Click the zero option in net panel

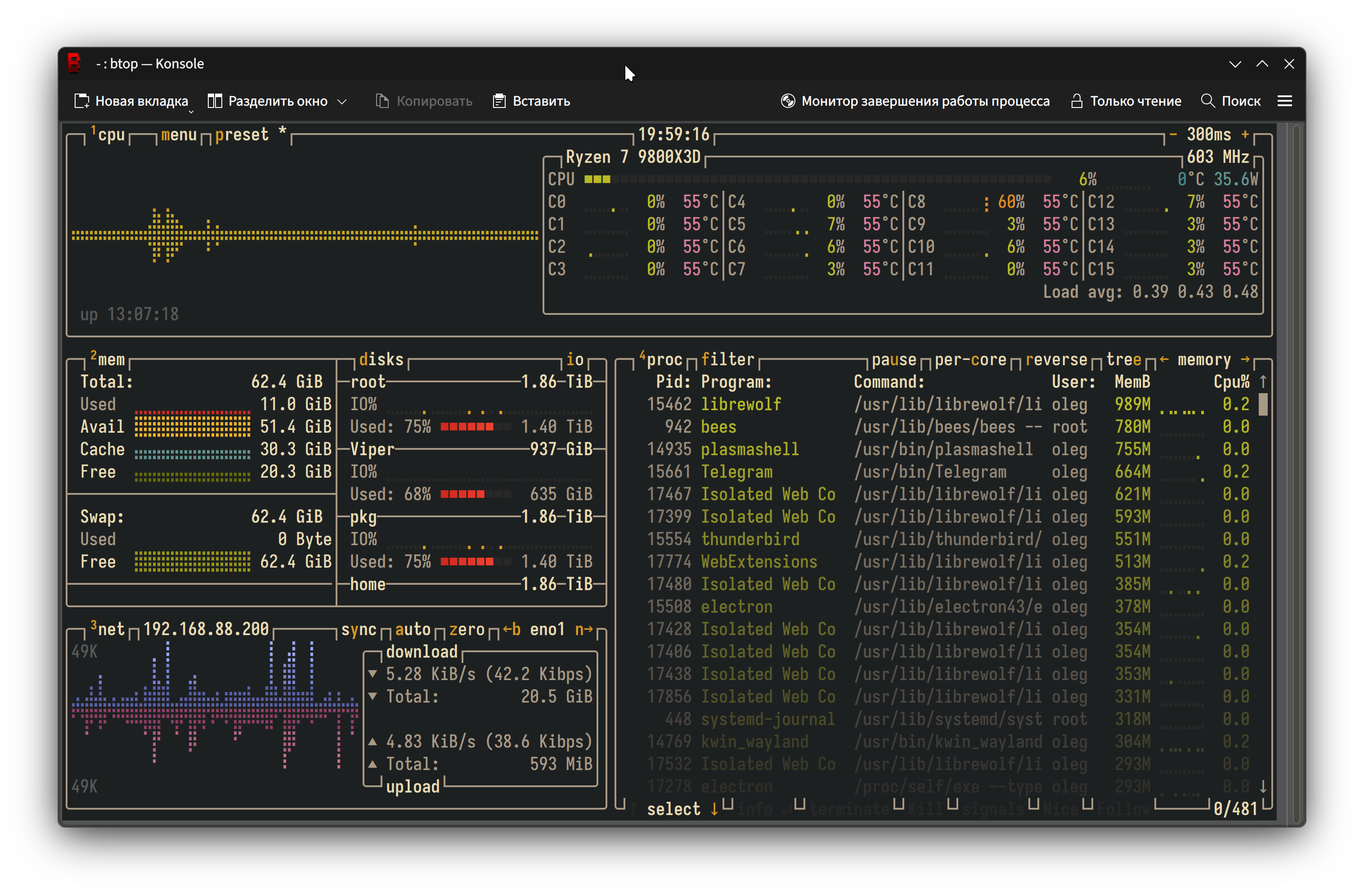tap(467, 630)
